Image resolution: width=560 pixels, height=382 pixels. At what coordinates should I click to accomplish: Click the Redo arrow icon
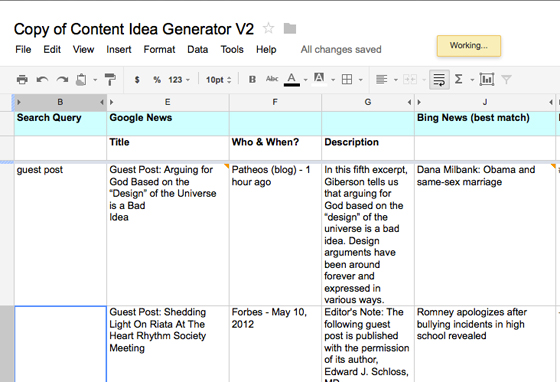[62, 79]
